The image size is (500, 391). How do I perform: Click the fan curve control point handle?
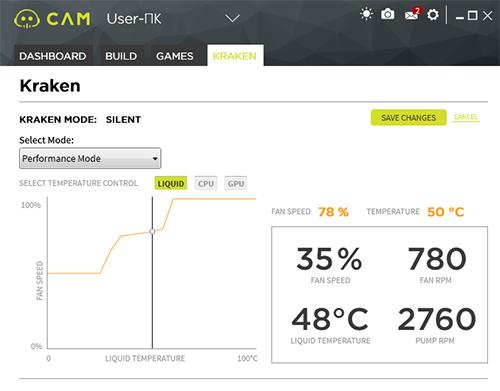[152, 231]
